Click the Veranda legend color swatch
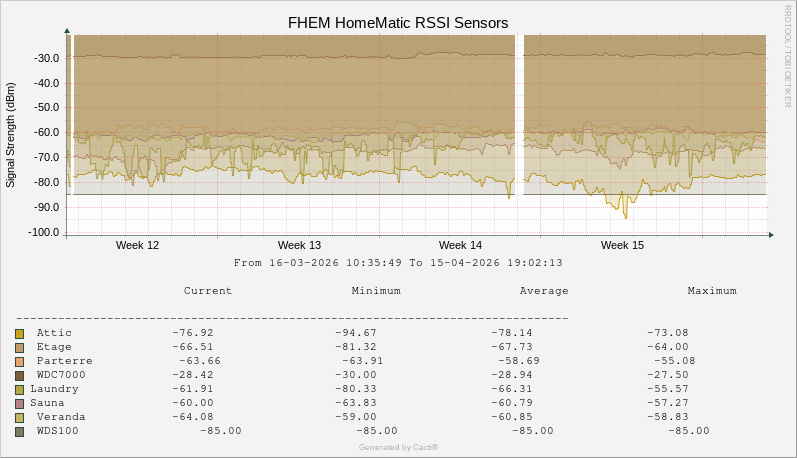 [20, 417]
